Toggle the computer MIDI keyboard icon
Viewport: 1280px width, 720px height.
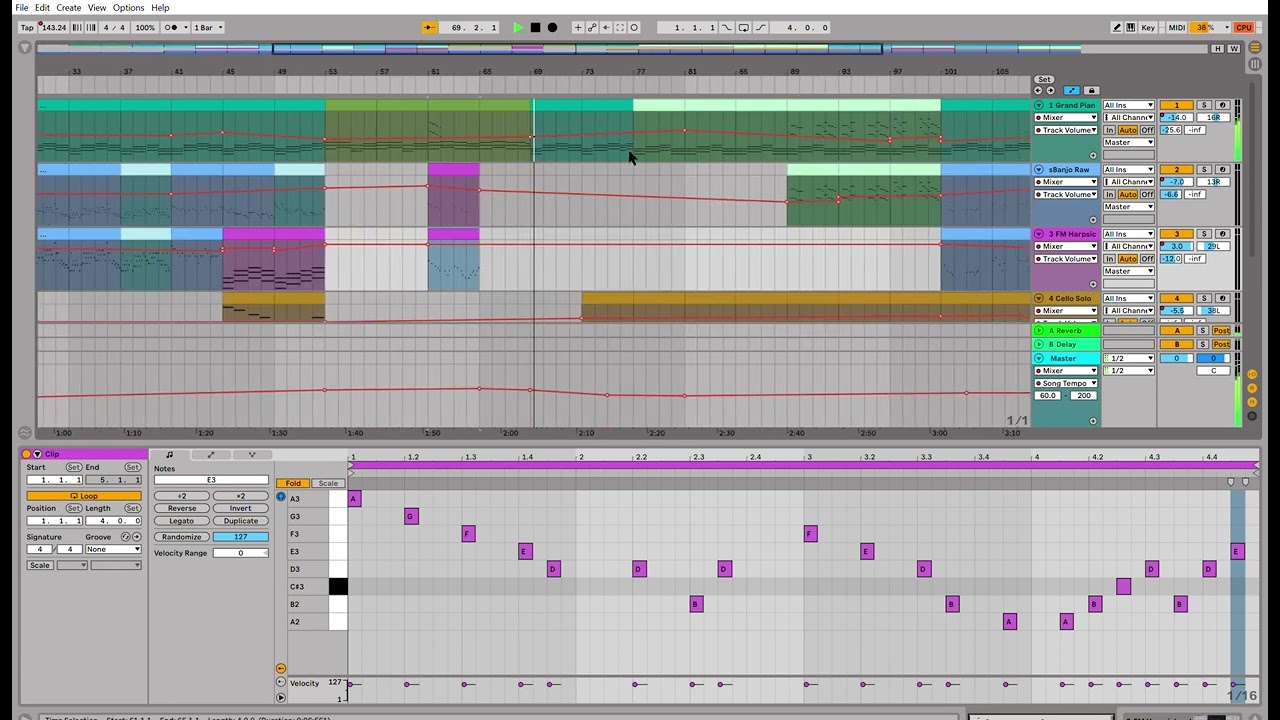[x=1131, y=28]
